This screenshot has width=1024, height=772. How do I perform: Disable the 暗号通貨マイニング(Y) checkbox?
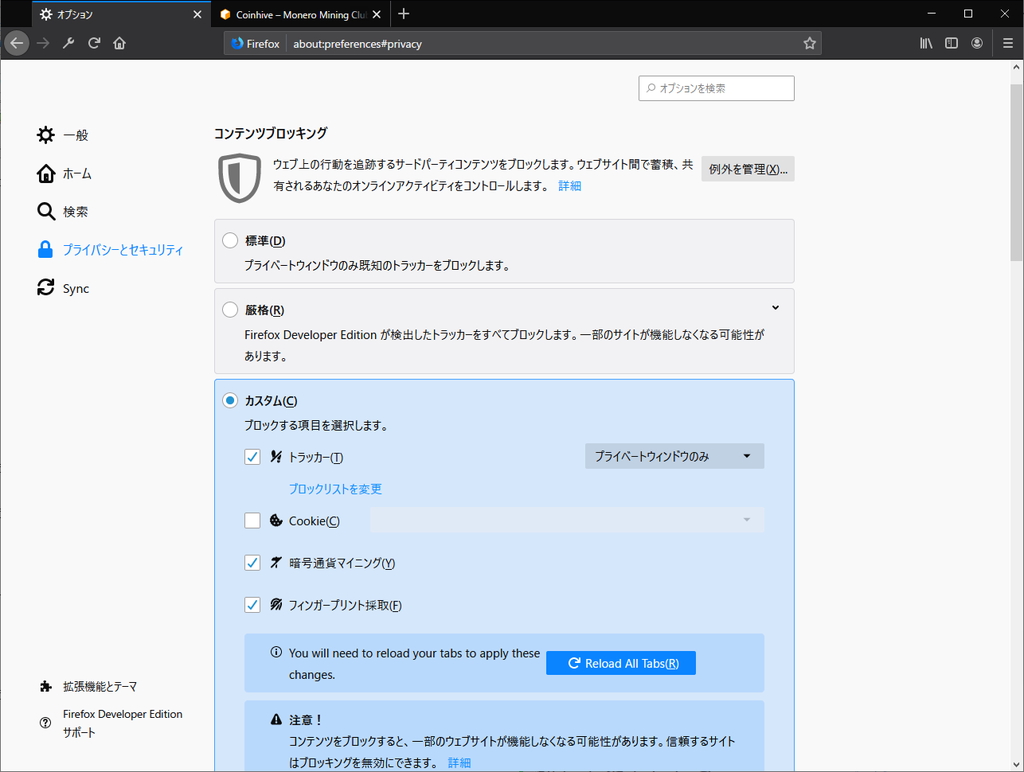tap(251, 562)
